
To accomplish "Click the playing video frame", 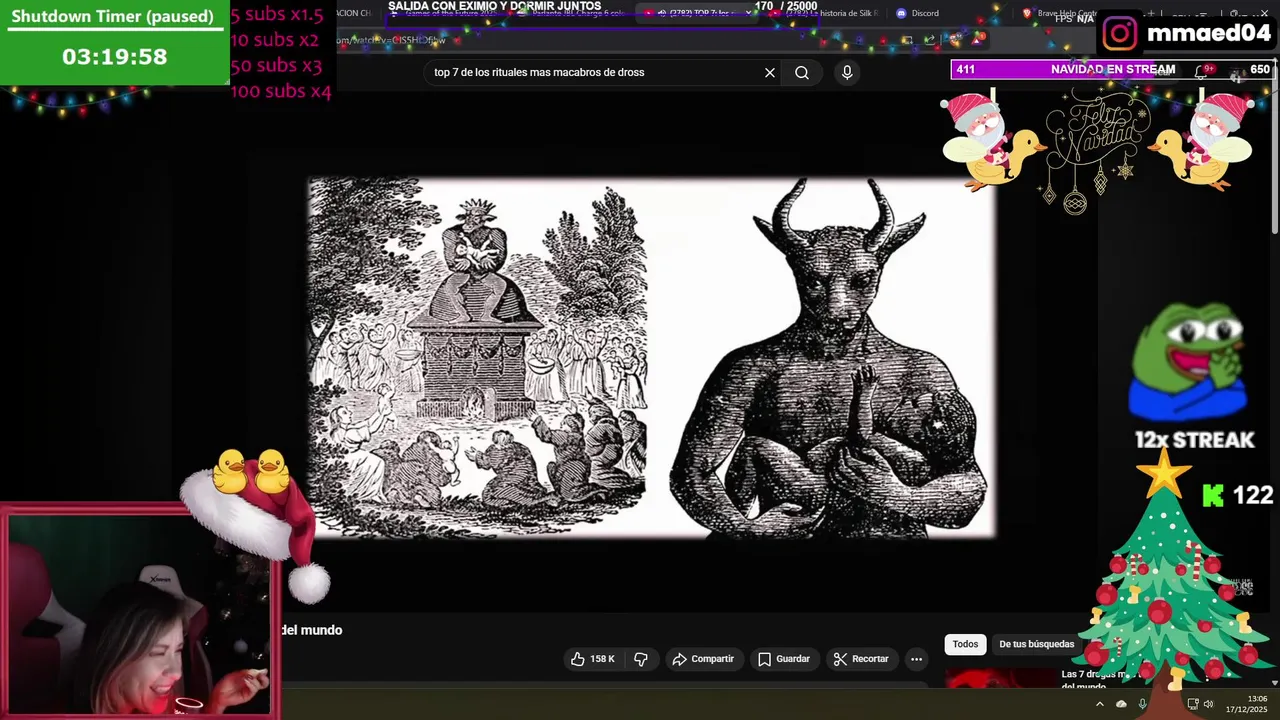I will [652, 358].
